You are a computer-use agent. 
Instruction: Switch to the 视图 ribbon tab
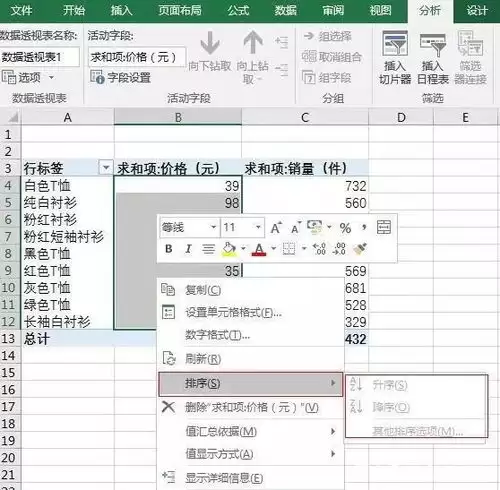click(380, 11)
